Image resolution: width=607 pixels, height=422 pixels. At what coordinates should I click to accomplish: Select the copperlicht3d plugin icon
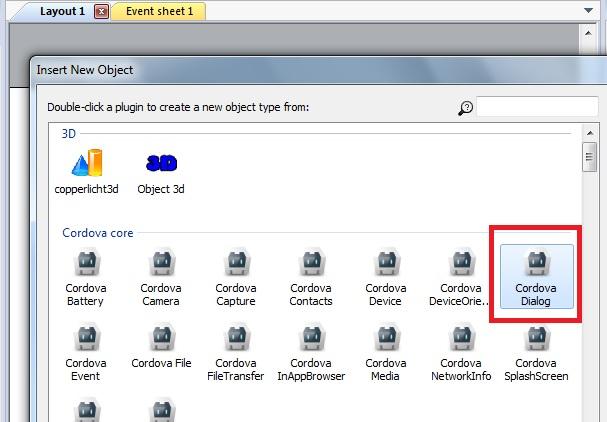point(87,163)
